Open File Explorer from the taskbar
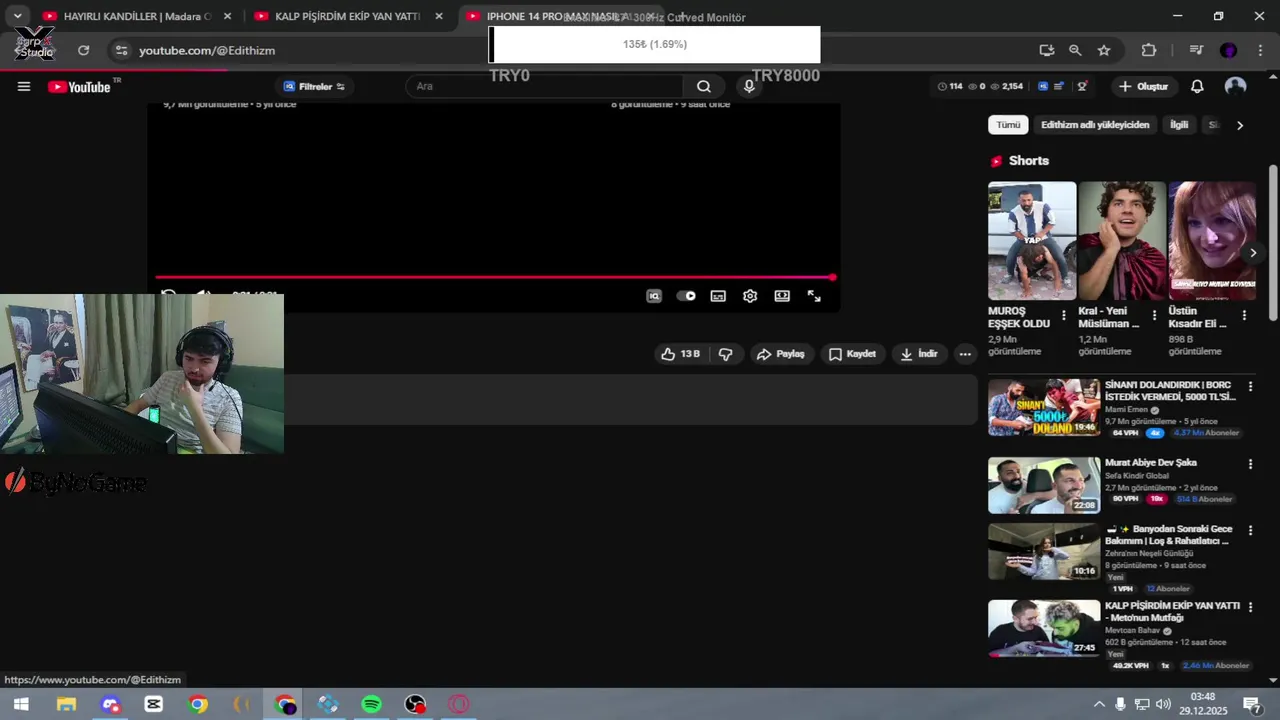 click(66, 704)
